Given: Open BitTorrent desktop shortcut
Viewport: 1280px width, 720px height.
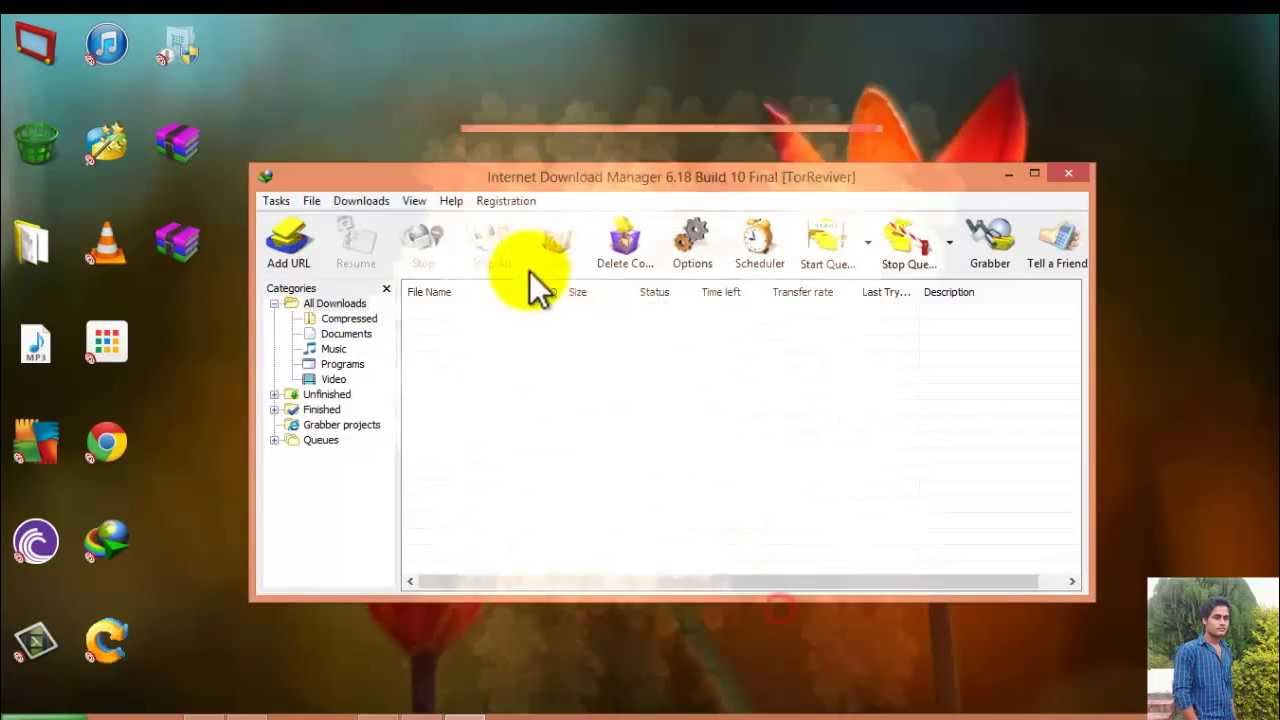Looking at the screenshot, I should coord(36,542).
